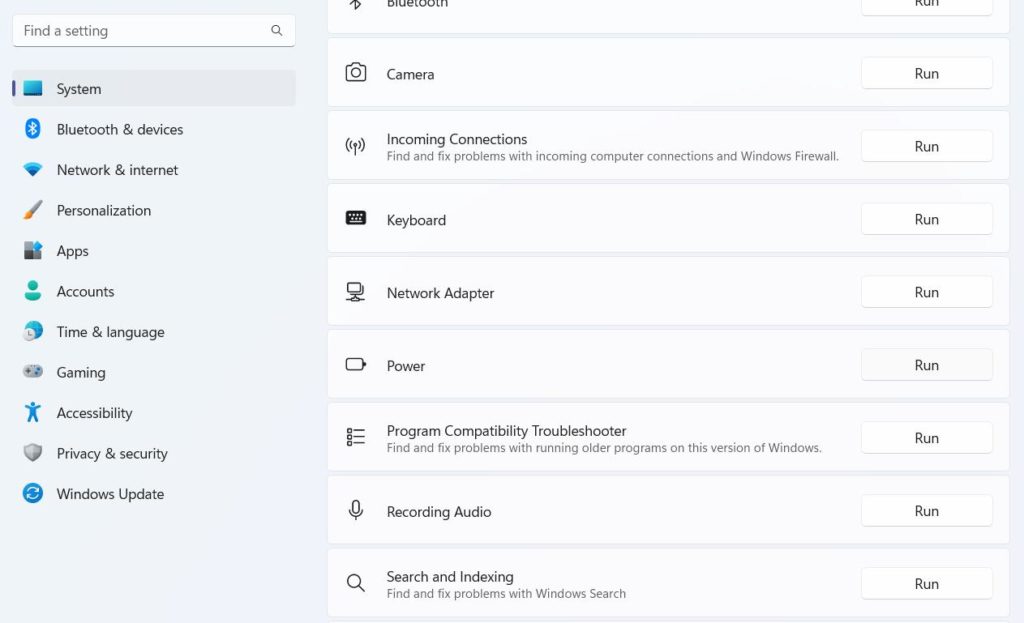Click the older programs description text
The image size is (1024, 623).
[x=604, y=447]
